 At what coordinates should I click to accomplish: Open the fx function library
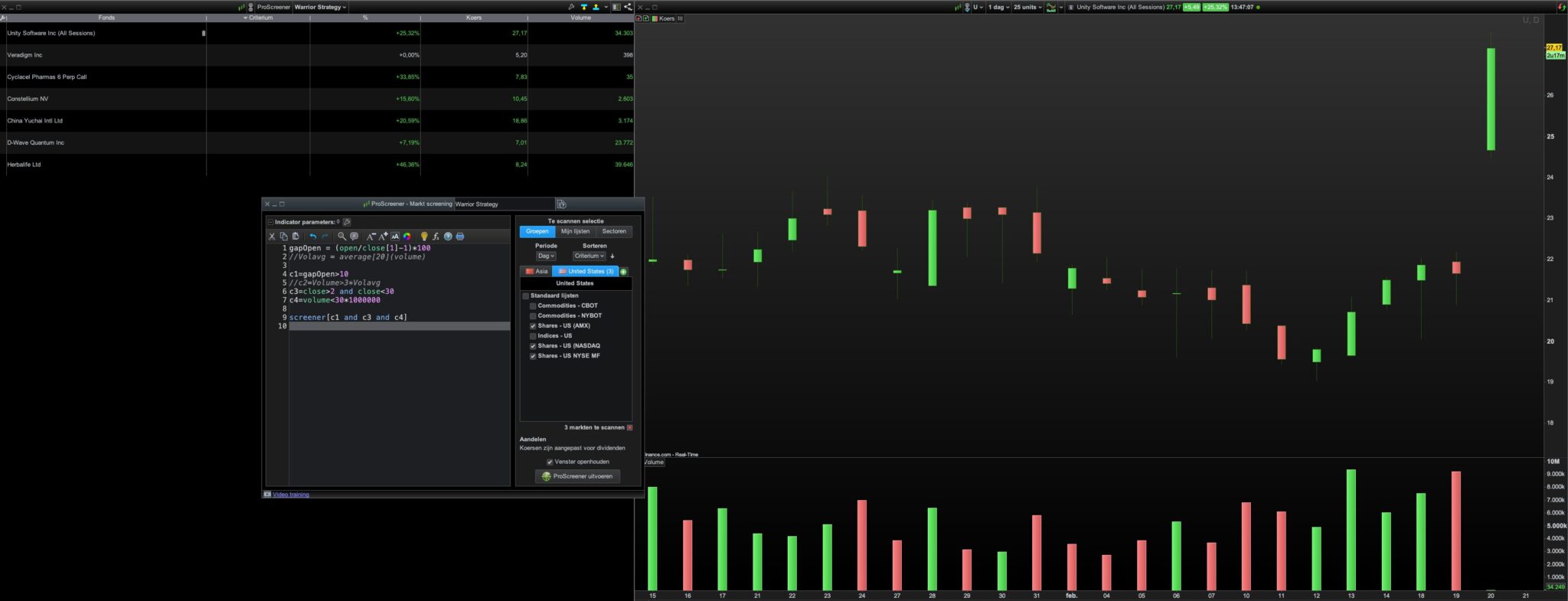436,237
